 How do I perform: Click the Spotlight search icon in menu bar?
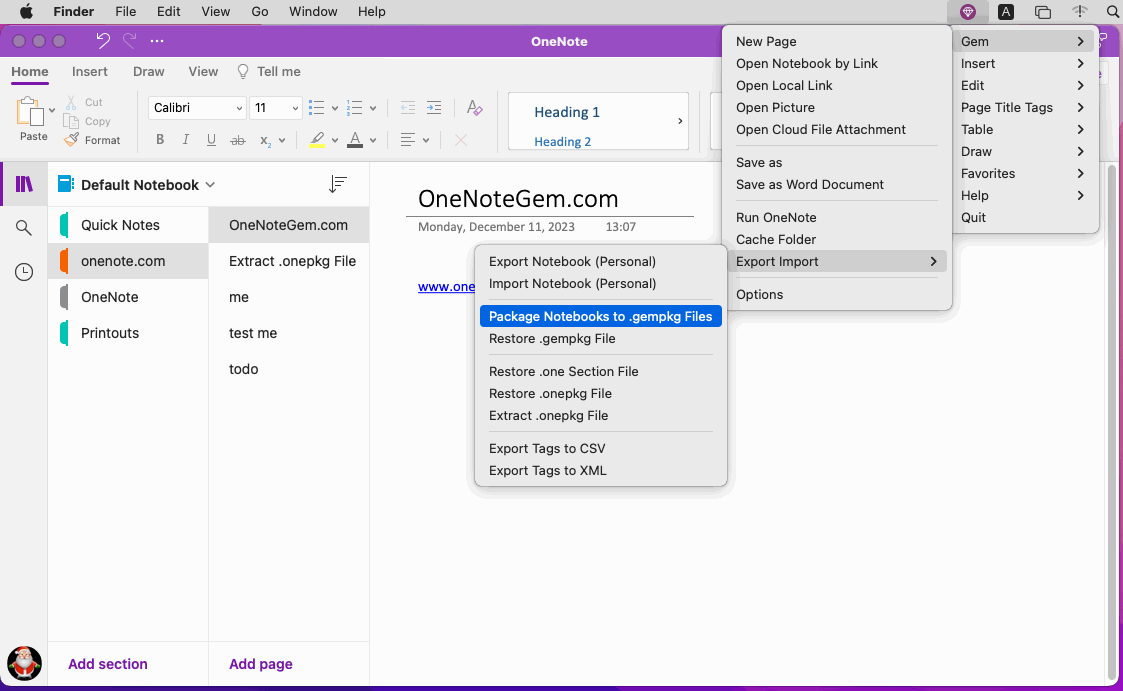point(1112,11)
